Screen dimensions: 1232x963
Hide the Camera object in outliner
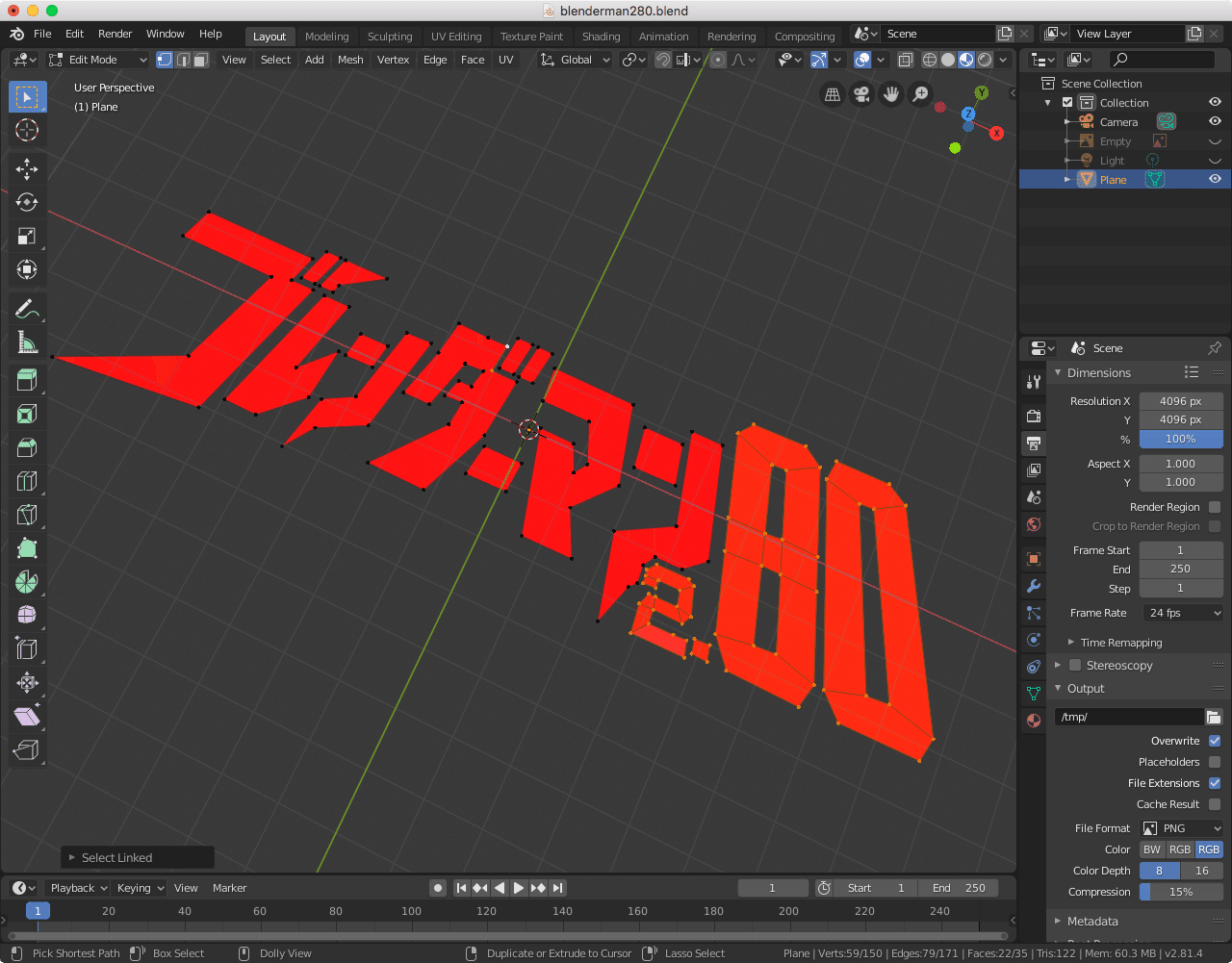pos(1215,121)
